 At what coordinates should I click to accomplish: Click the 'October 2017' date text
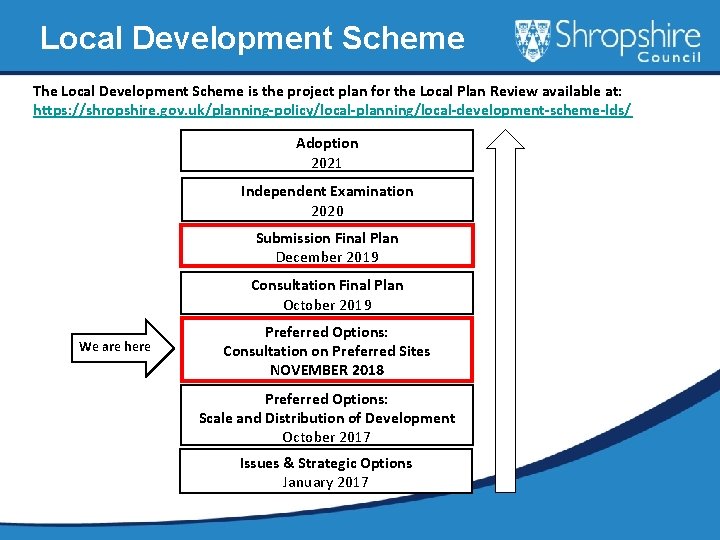[x=326, y=437]
